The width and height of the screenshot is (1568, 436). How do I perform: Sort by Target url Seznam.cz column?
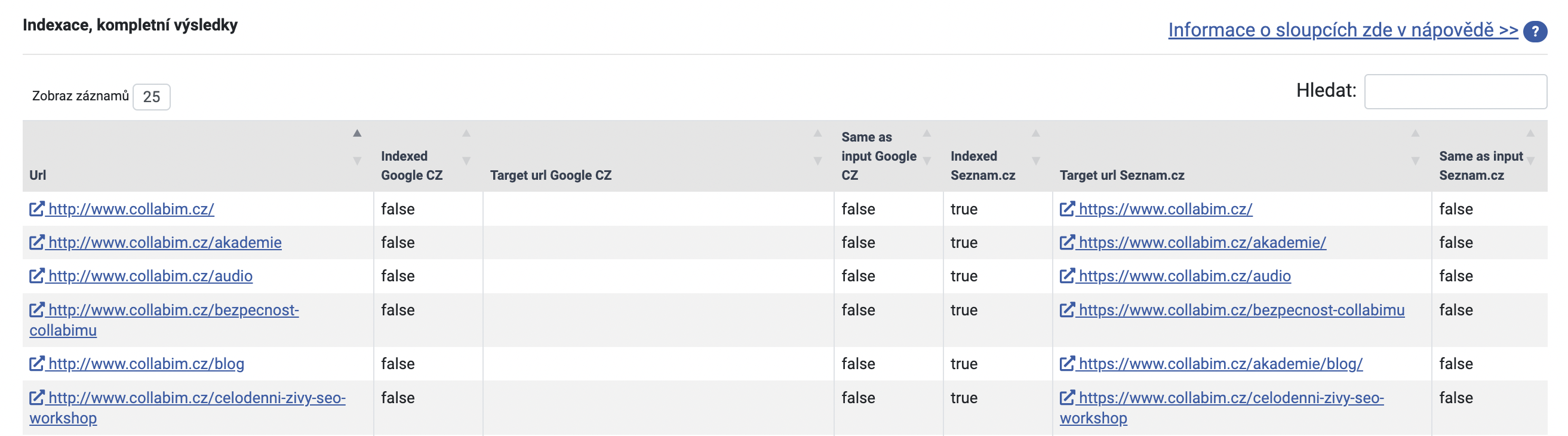click(x=1242, y=156)
